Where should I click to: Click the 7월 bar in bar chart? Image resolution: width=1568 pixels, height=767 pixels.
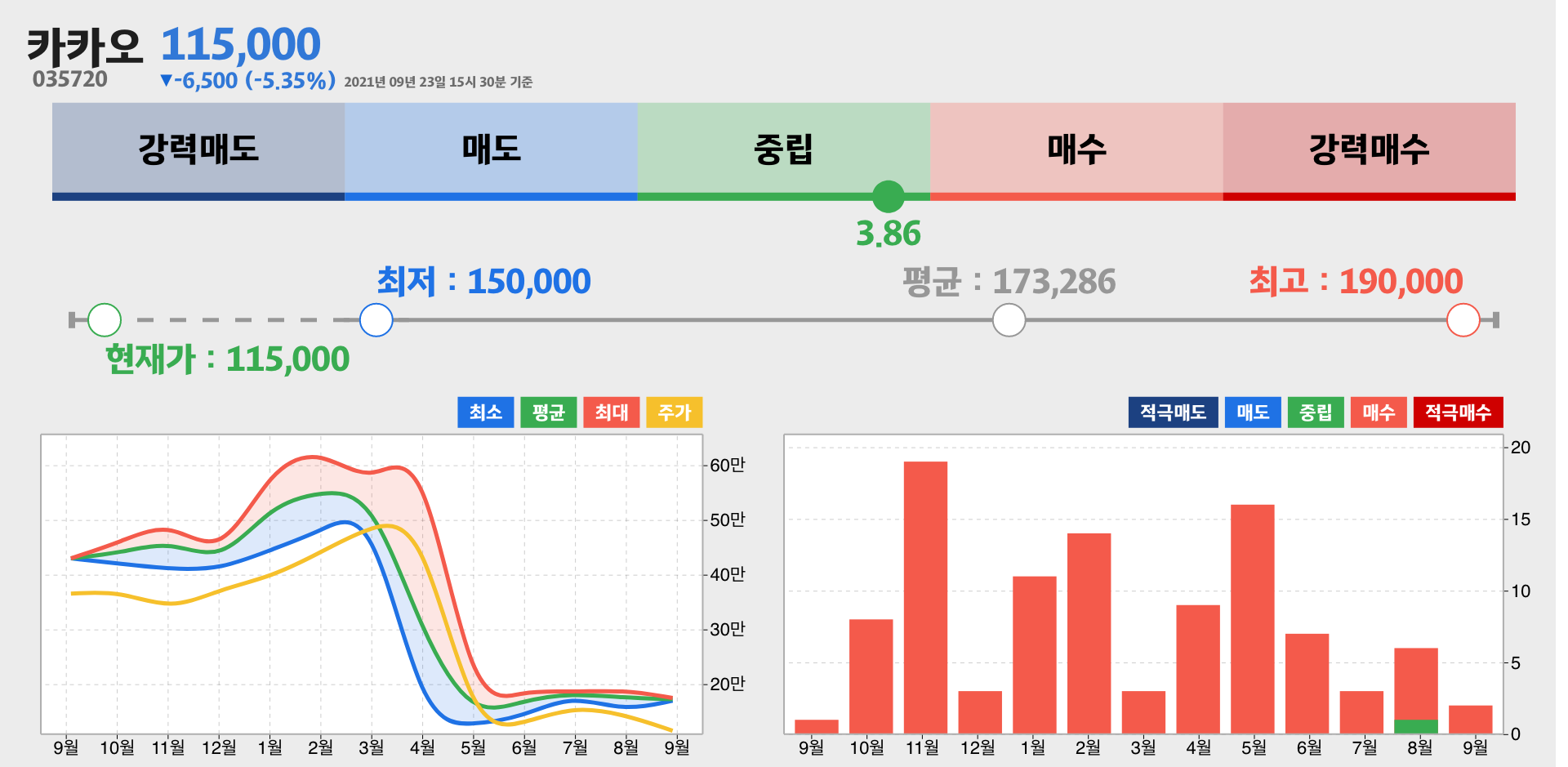[x=1361, y=712]
